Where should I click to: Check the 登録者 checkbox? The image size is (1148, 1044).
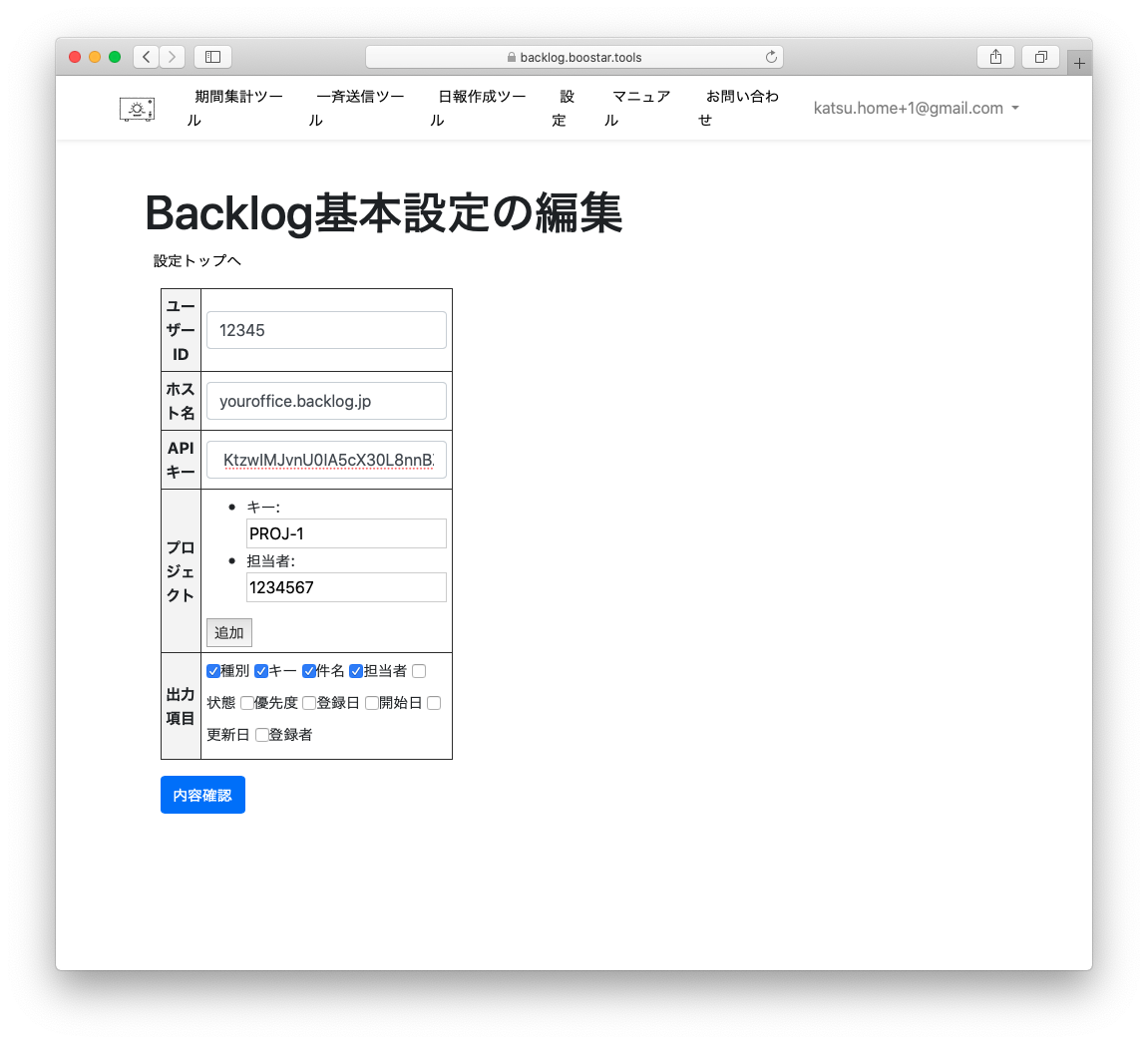[262, 735]
